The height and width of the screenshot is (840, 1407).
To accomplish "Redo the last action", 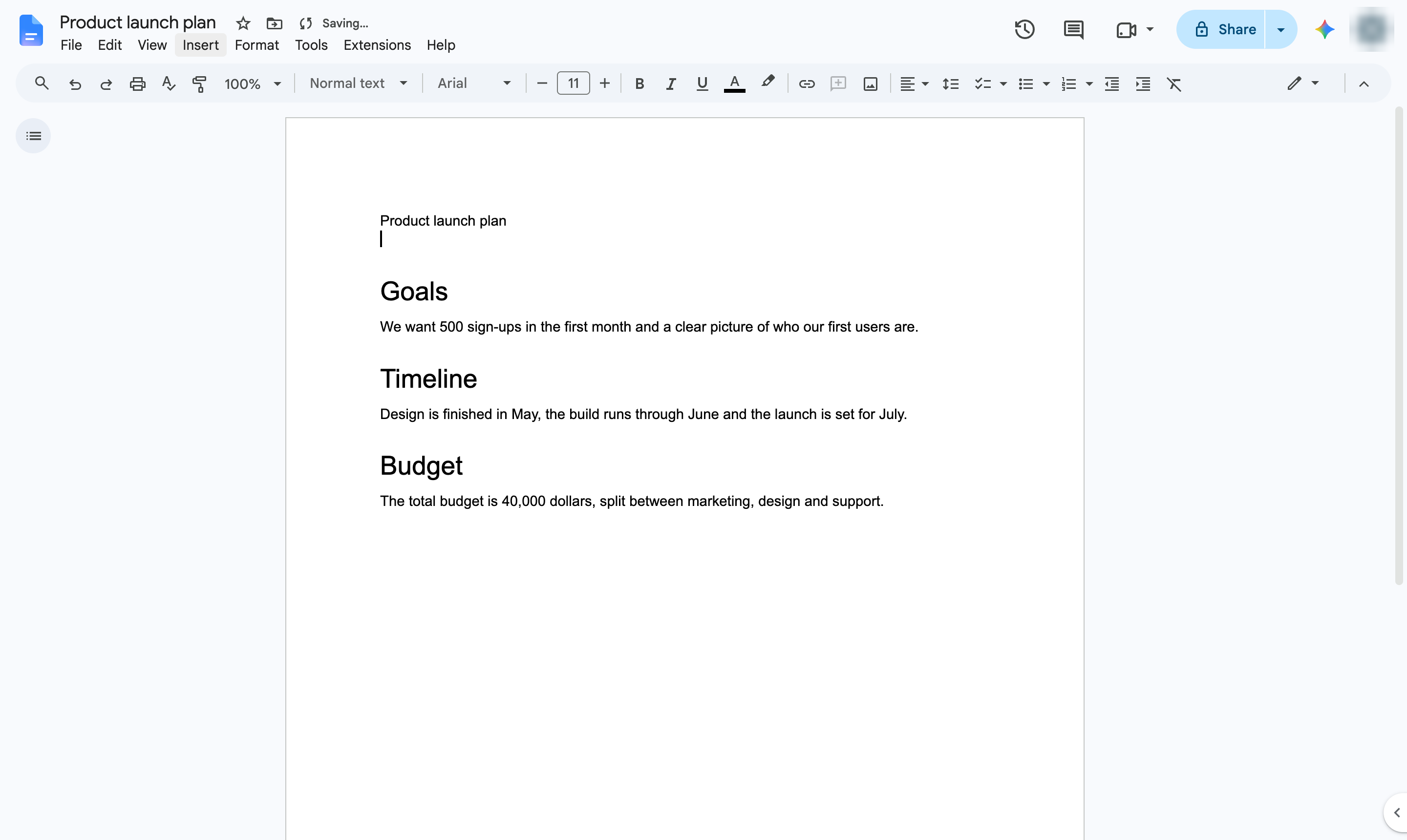I will pos(106,84).
